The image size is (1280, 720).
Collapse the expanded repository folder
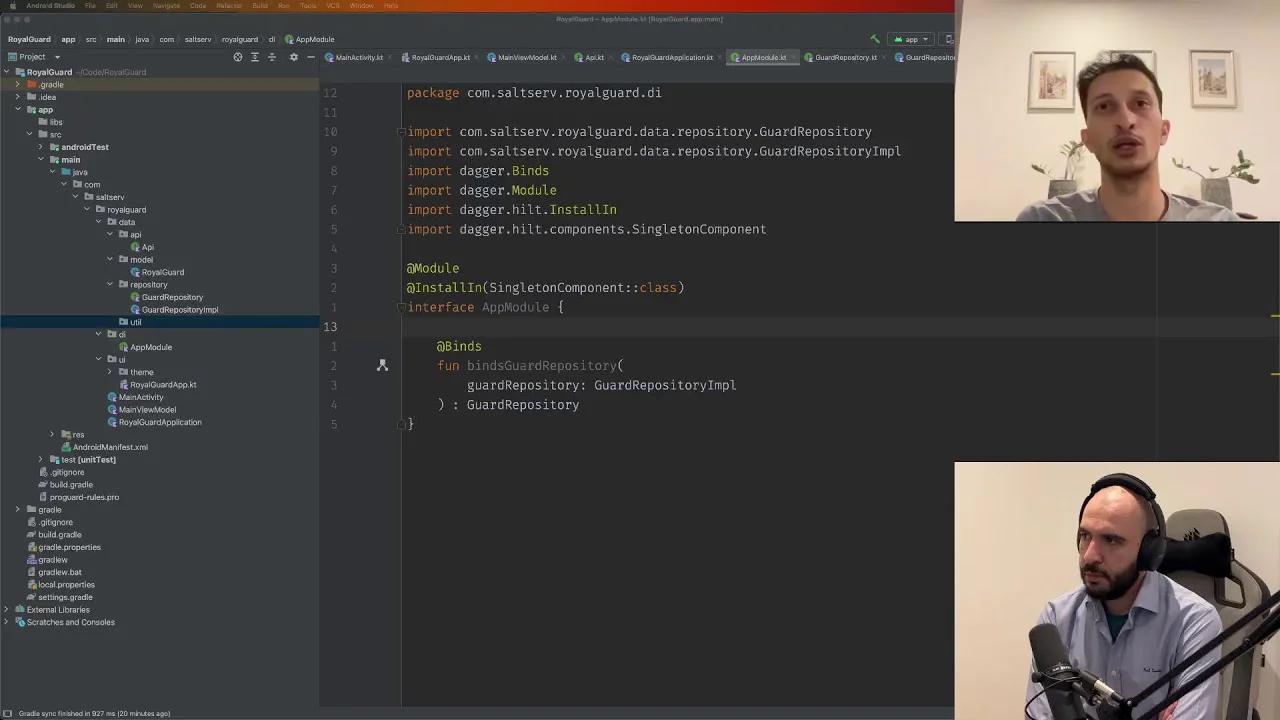(110, 284)
